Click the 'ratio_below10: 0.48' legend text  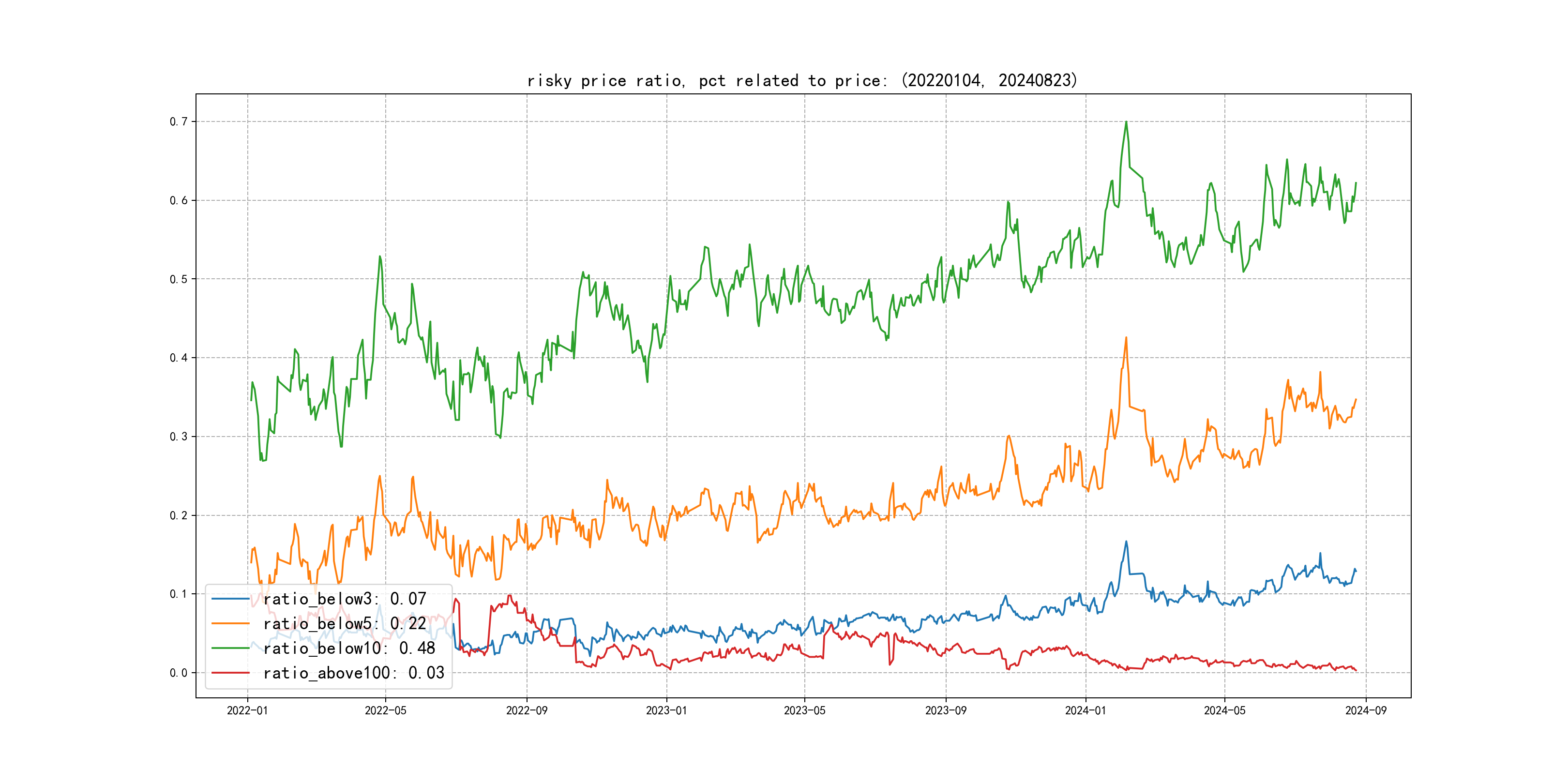pyautogui.click(x=349, y=648)
